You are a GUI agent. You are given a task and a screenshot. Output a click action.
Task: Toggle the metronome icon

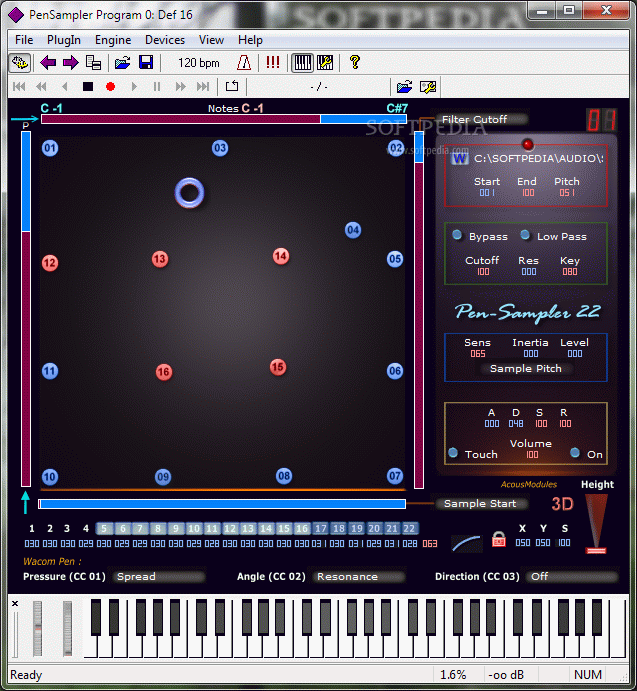click(x=244, y=63)
